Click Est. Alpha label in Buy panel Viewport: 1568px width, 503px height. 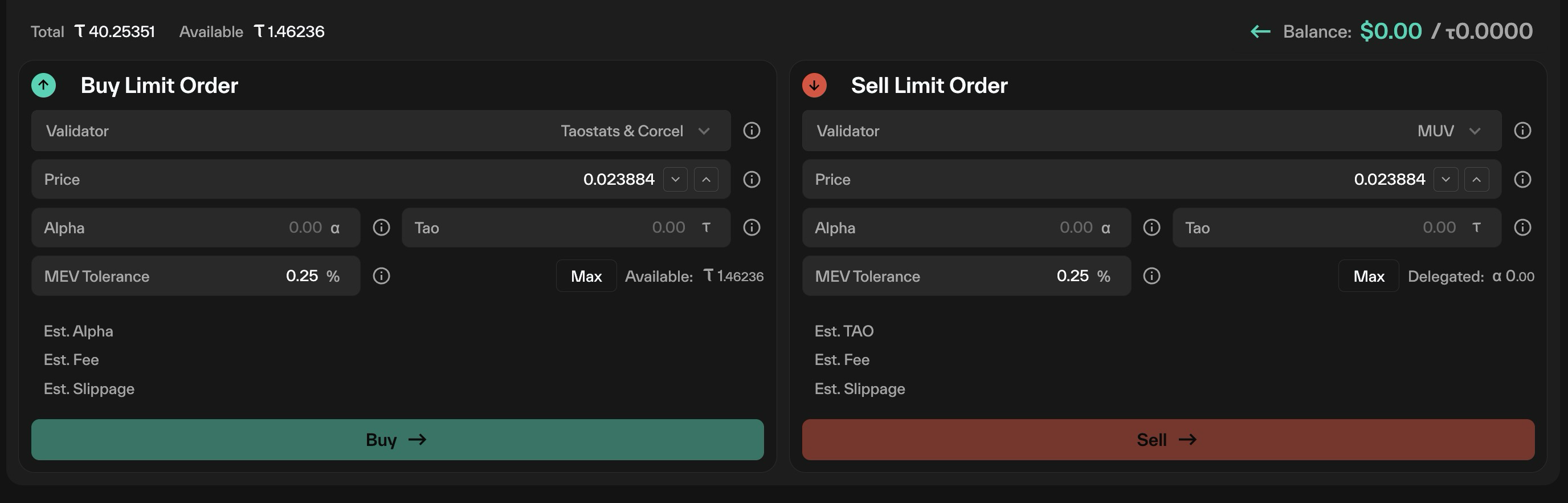click(x=79, y=331)
